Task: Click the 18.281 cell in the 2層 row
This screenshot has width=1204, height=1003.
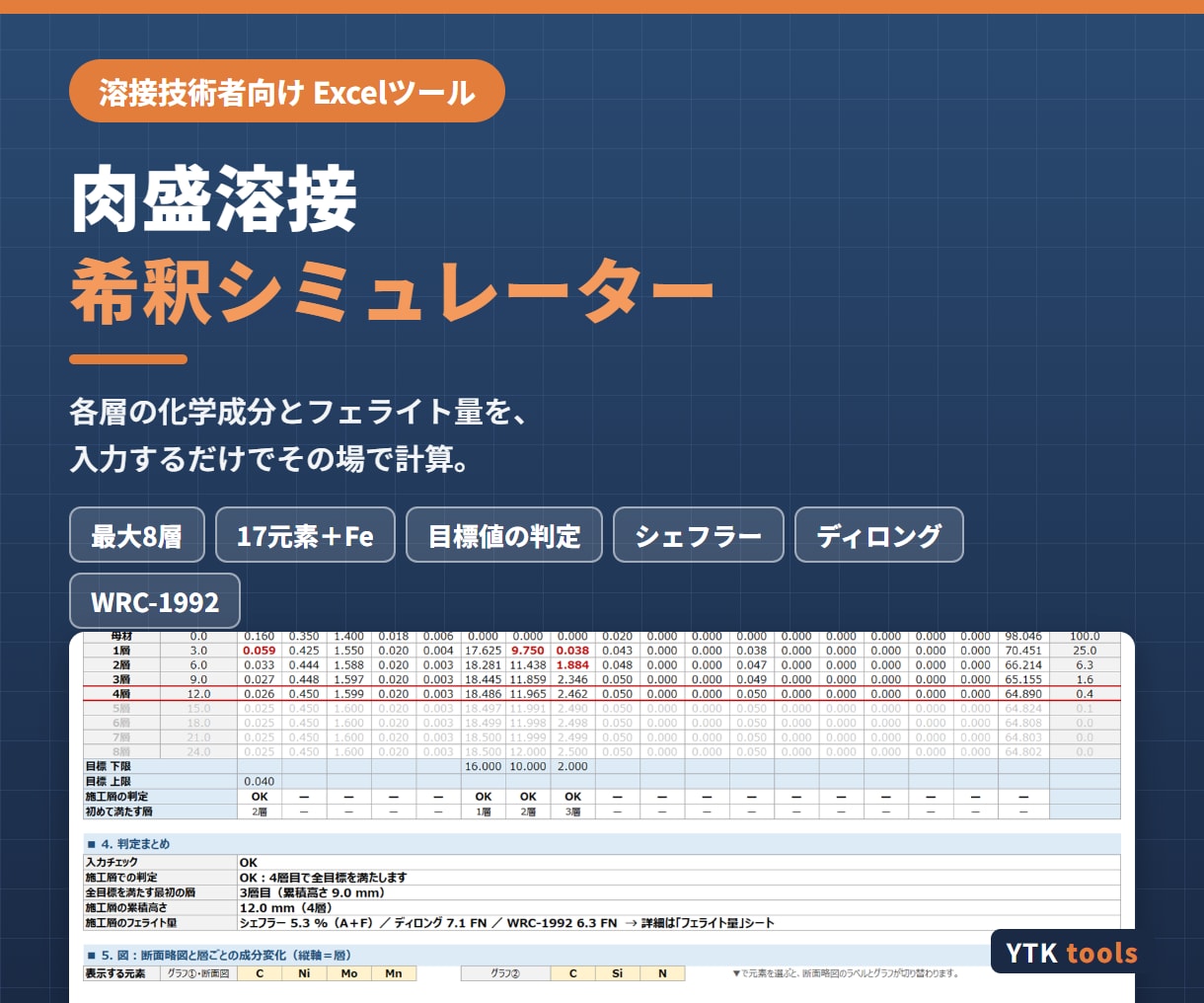Action: (x=484, y=665)
